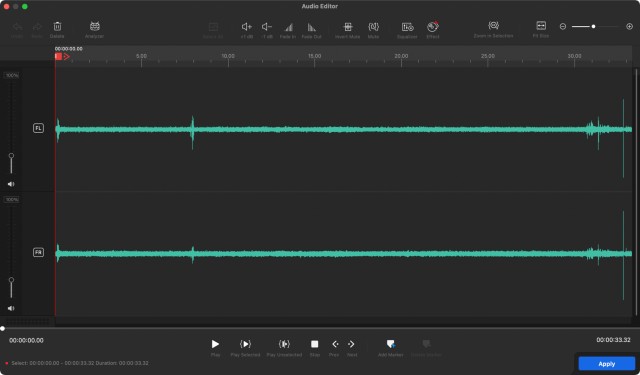The height and width of the screenshot is (375, 640).
Task: Click the Mute toolbar icon
Action: click(x=373, y=27)
